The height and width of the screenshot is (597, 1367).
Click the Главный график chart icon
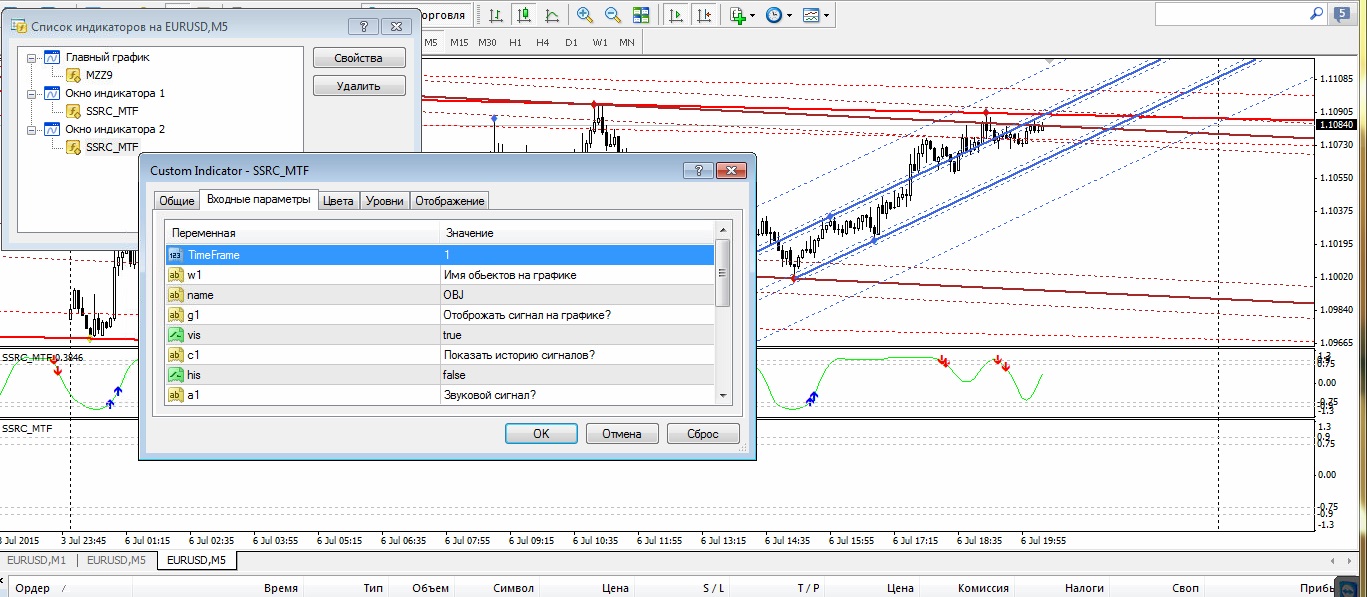click(52, 57)
